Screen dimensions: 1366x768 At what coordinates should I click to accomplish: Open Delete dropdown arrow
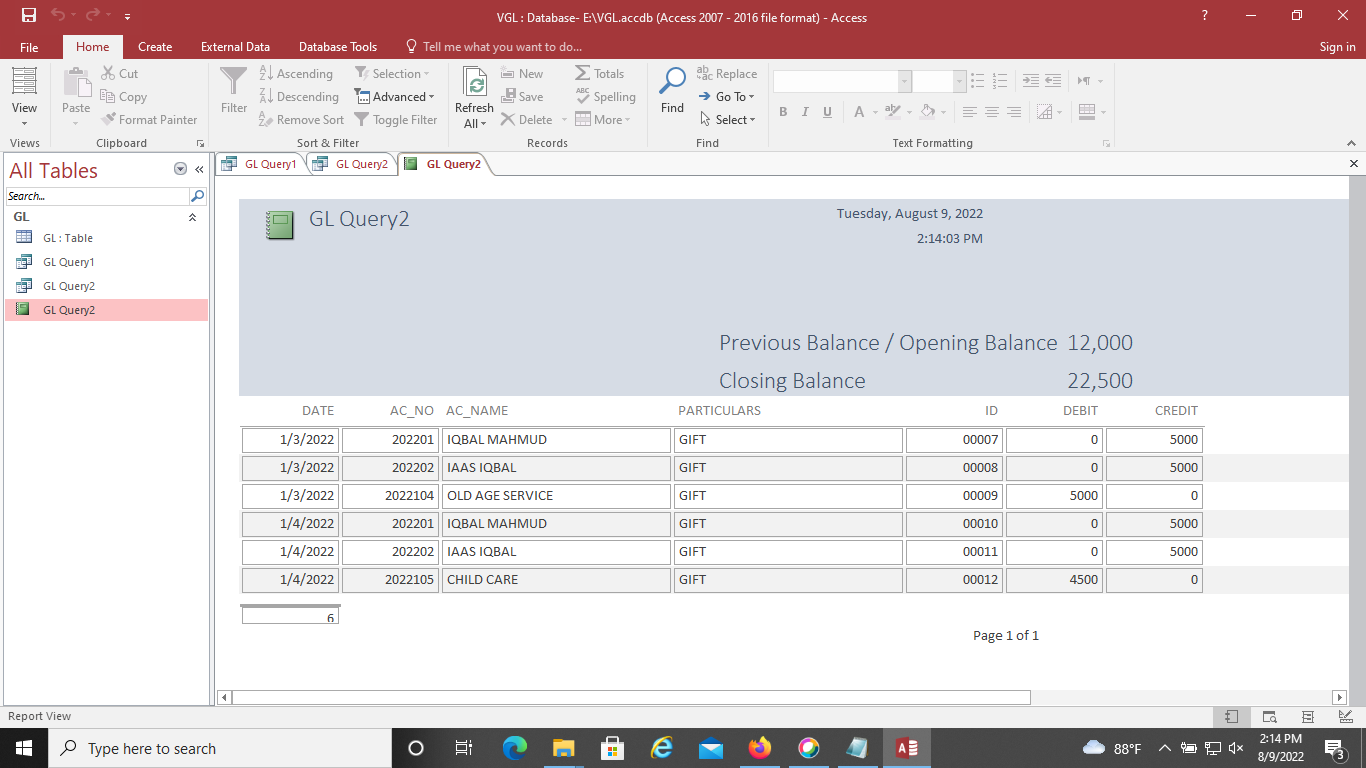pos(563,120)
